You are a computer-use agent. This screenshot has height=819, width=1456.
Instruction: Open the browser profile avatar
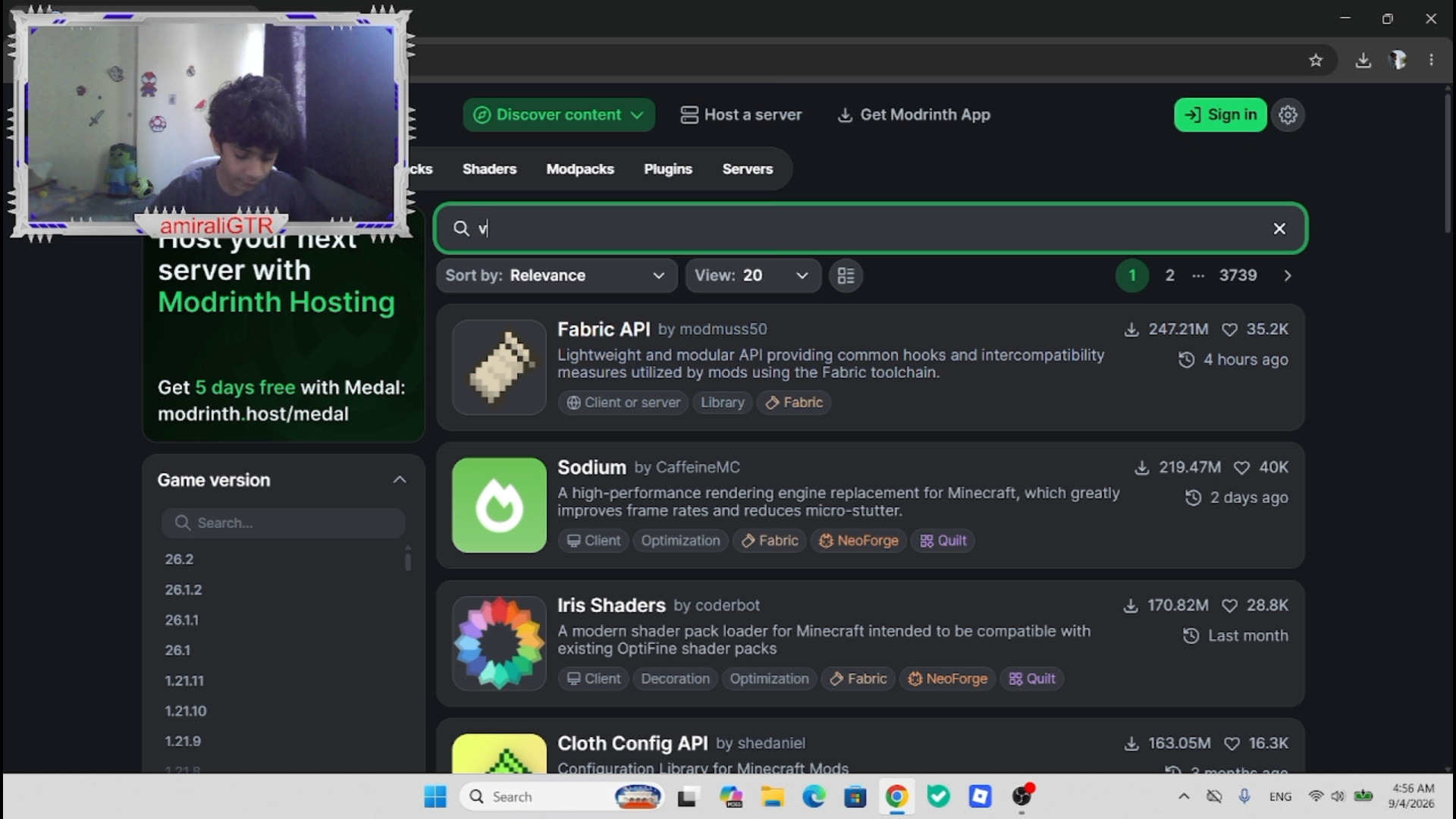click(x=1398, y=60)
